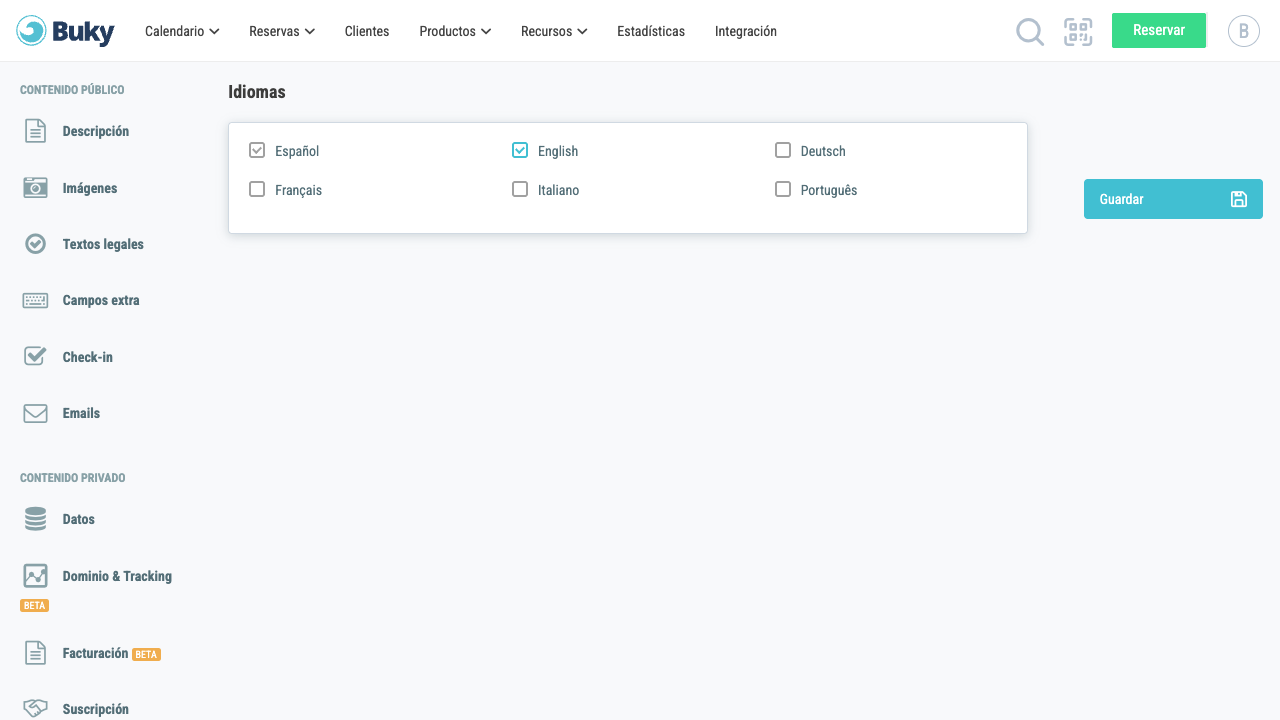Enable the Italiano language checkbox
This screenshot has height=720, width=1280.
click(520, 189)
